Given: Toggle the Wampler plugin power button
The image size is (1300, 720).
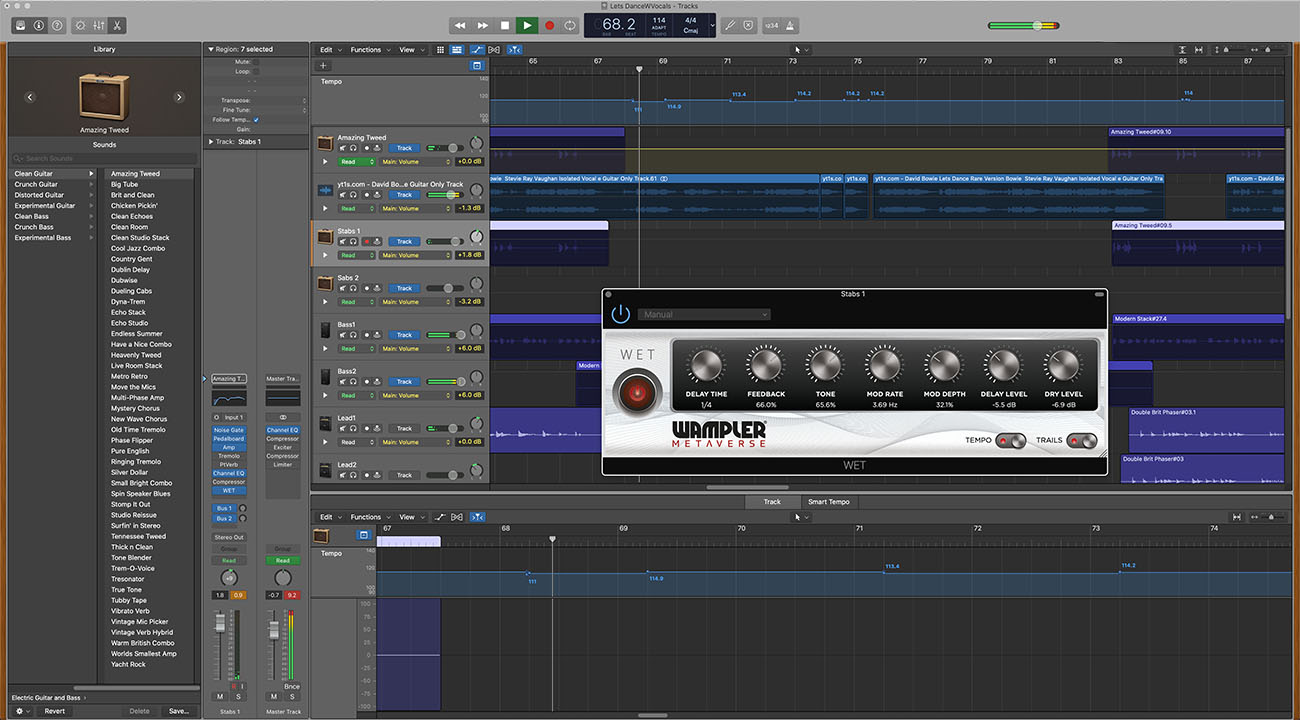Looking at the screenshot, I should click(x=621, y=314).
